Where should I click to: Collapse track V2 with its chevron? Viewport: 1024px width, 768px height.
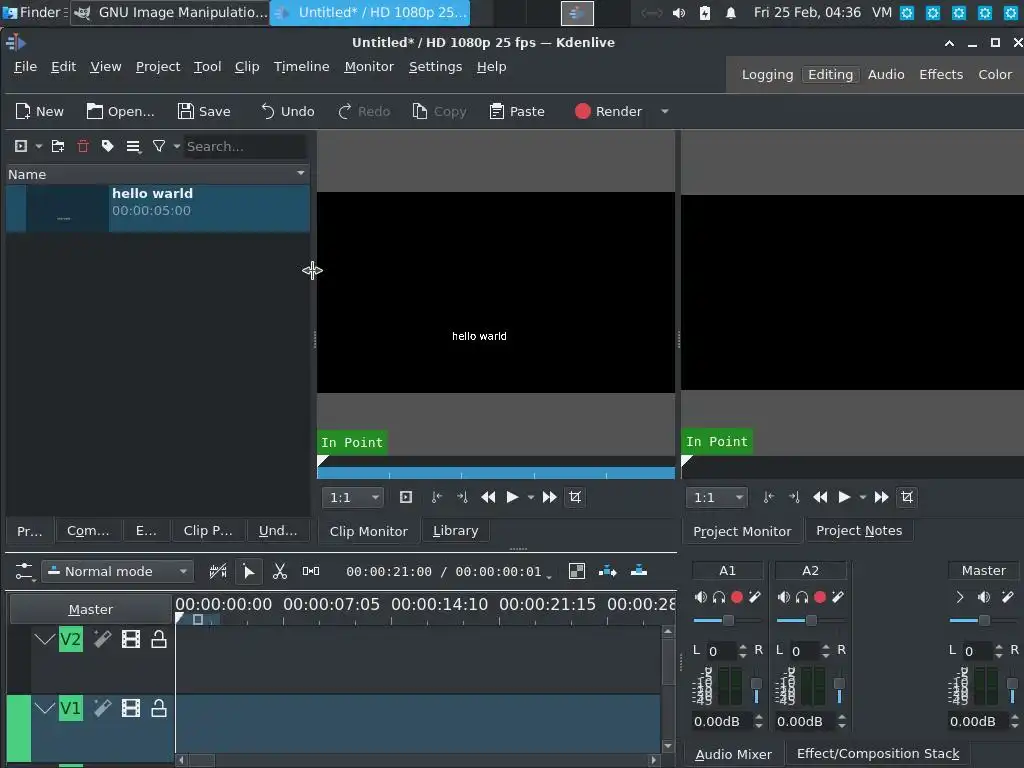[x=44, y=639]
